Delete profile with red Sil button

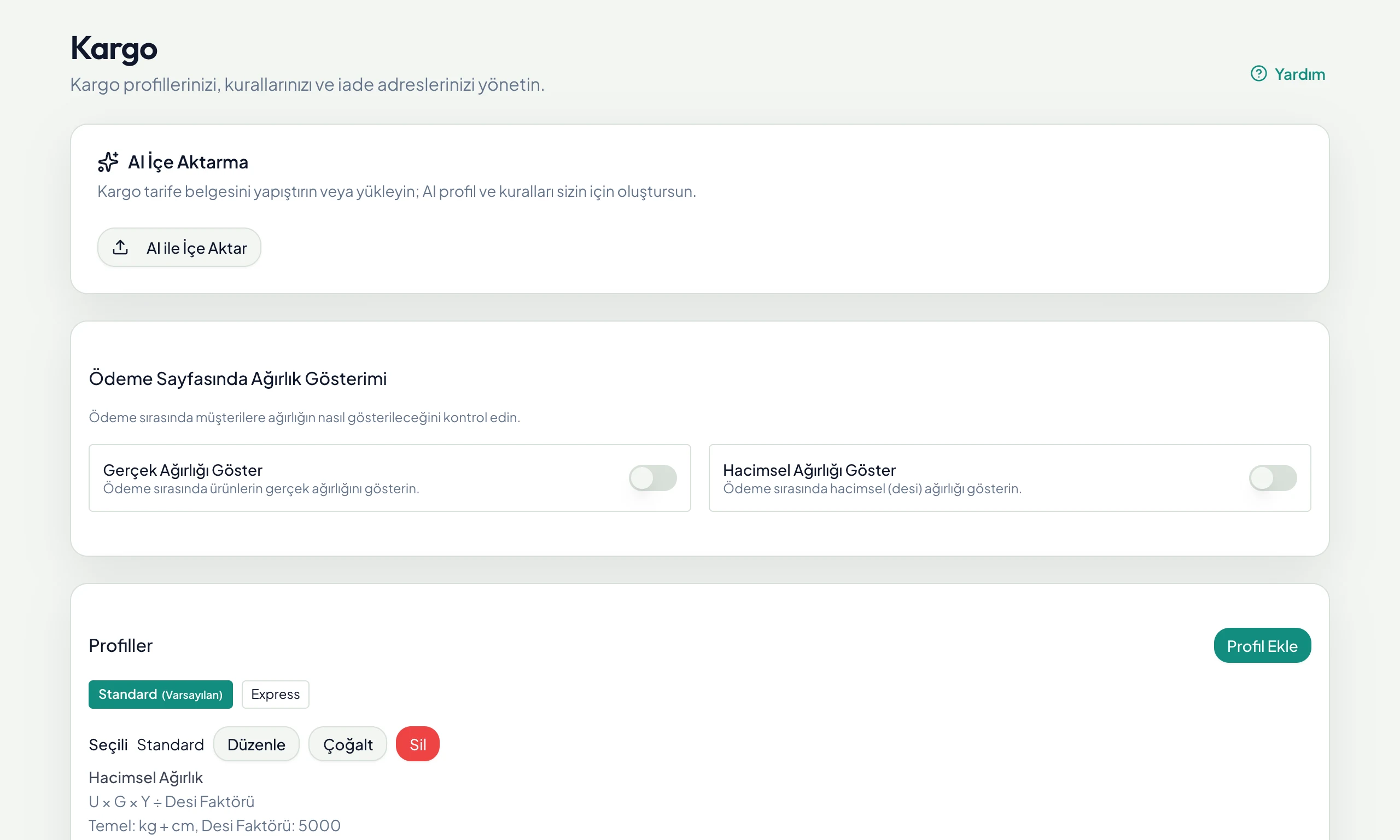pyautogui.click(x=418, y=744)
